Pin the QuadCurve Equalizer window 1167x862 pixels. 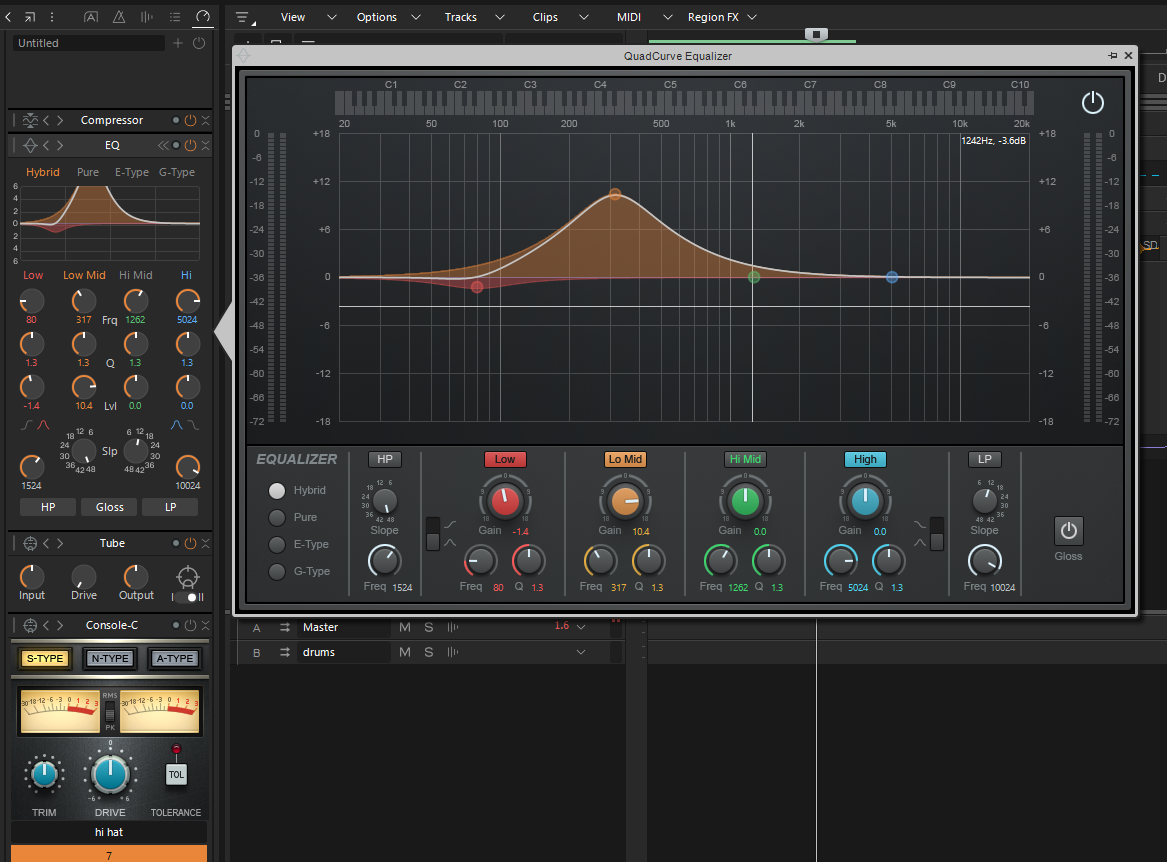point(1113,56)
